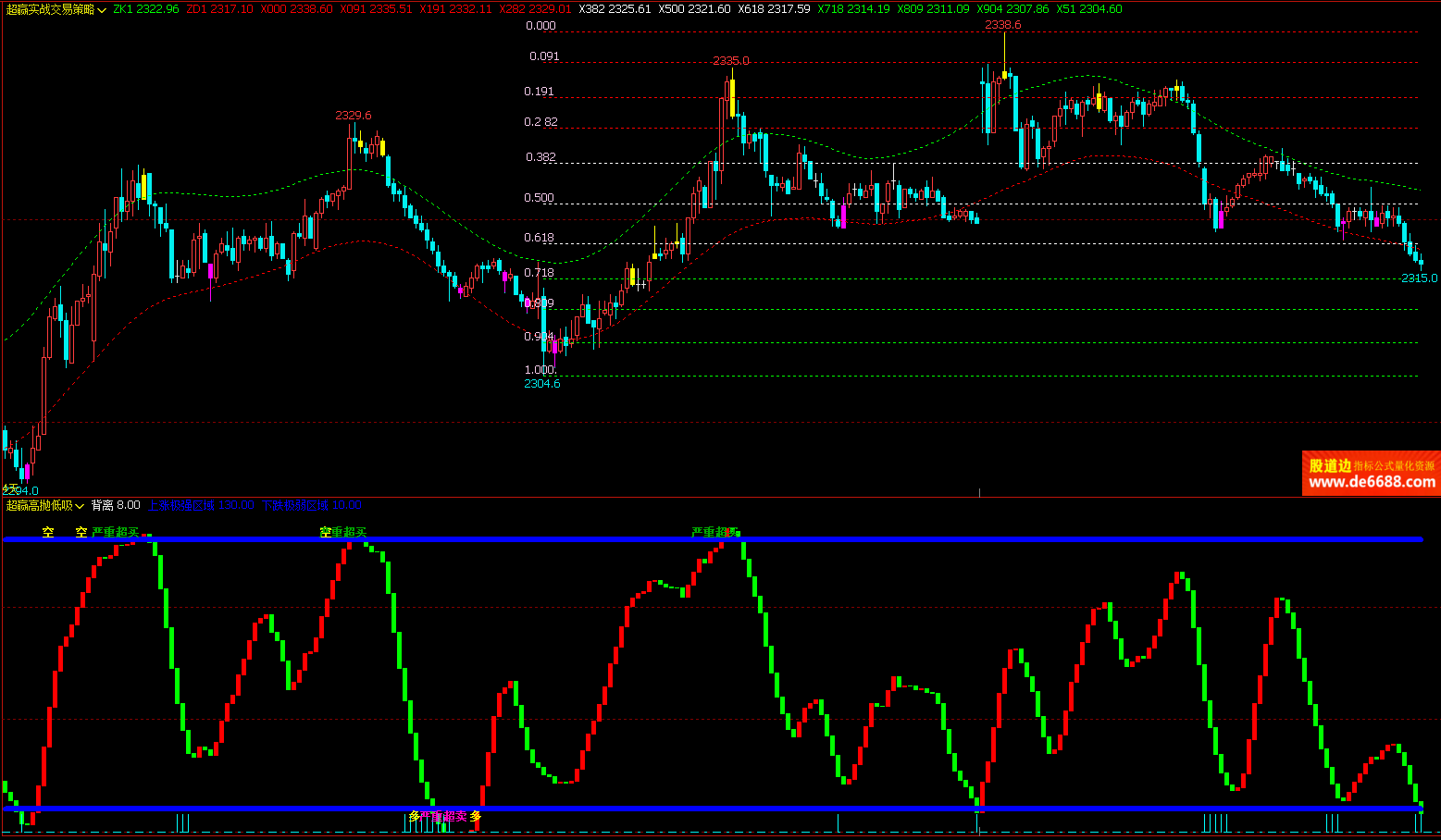
Task: Select the 0.382 Fibonacci level label
Action: click(540, 157)
